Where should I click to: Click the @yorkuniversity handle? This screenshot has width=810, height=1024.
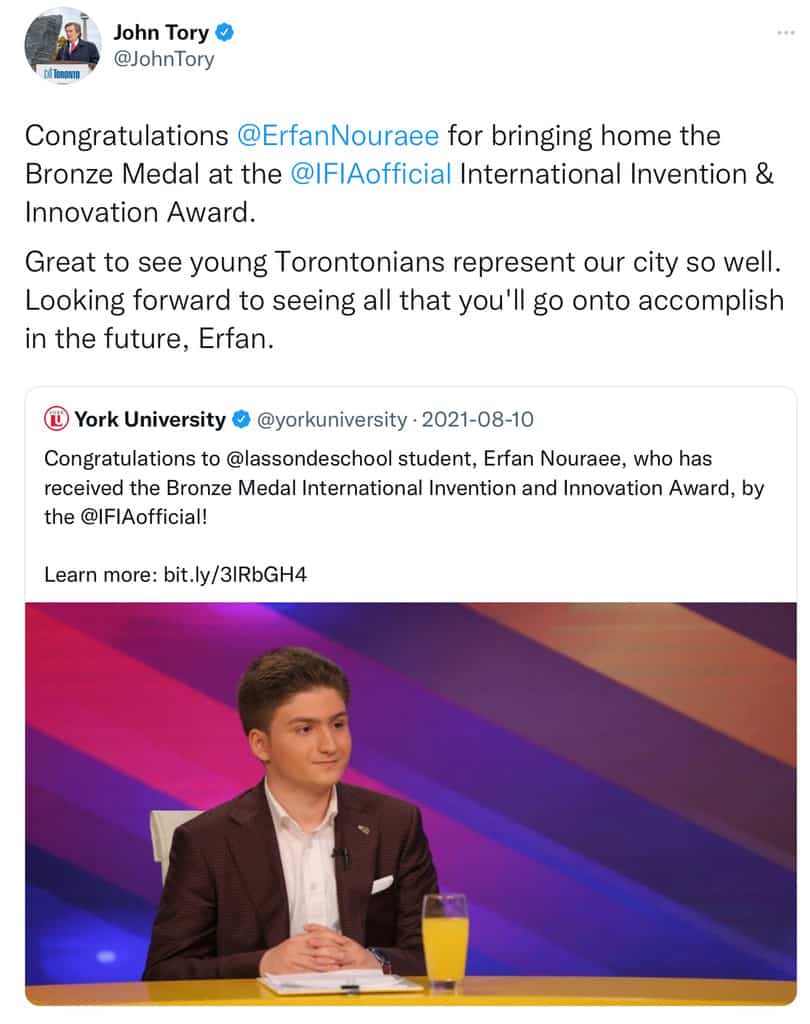coord(332,419)
